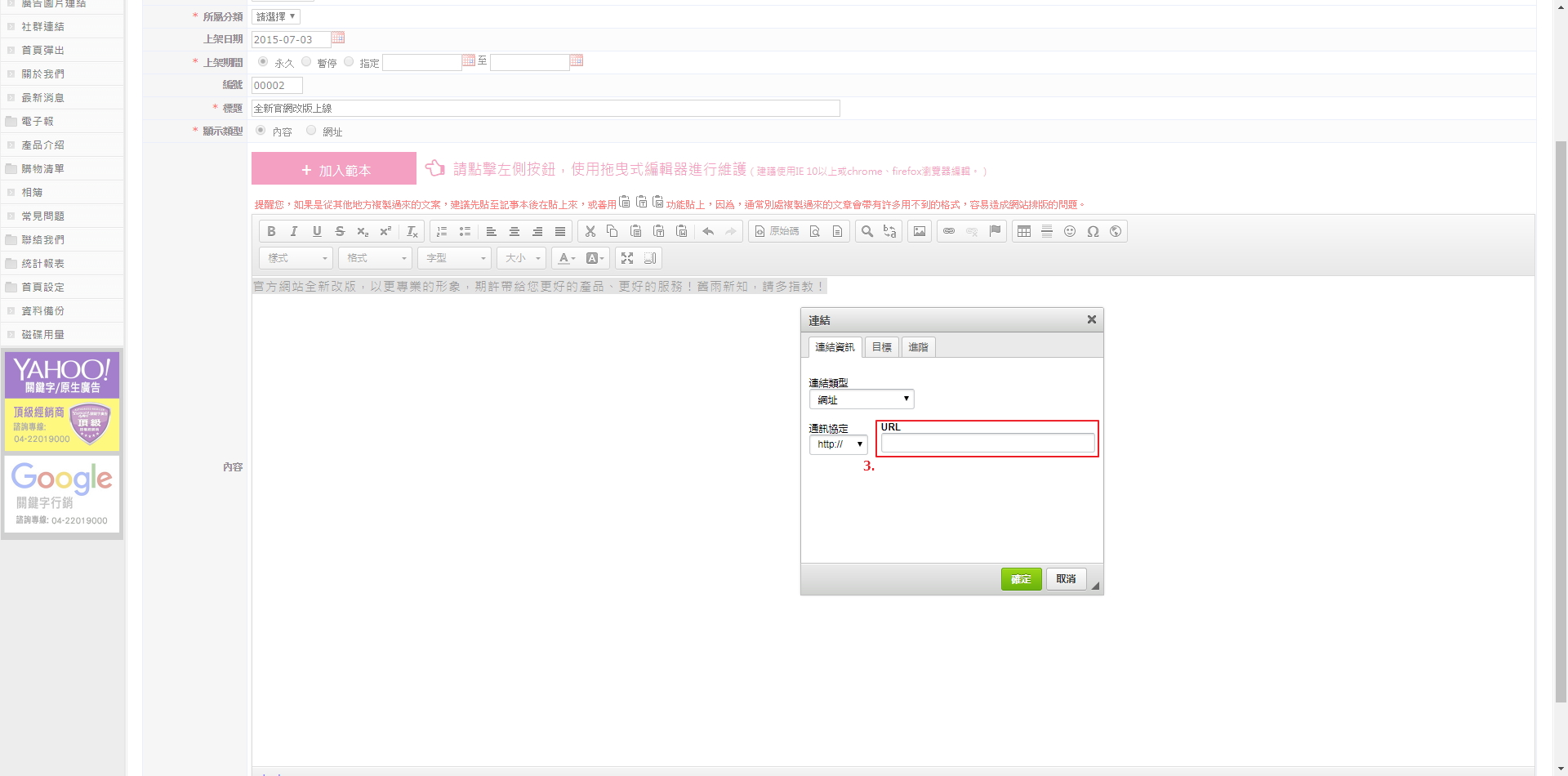Click the cut scissors icon

(x=590, y=232)
